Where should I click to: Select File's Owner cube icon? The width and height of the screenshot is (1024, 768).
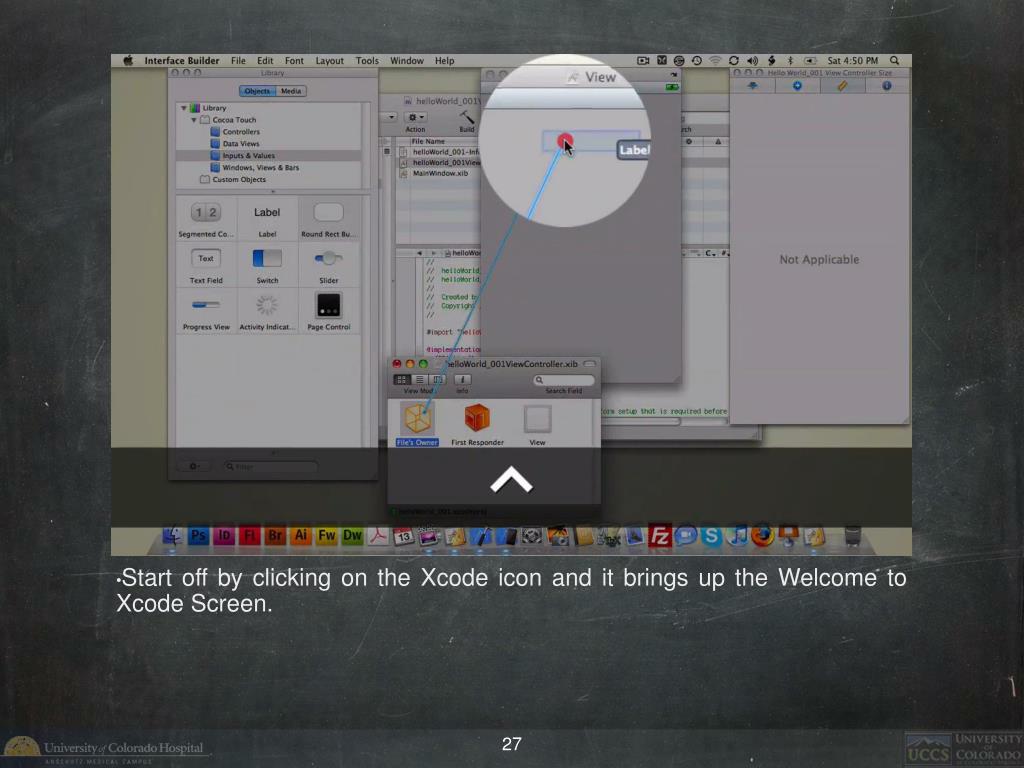point(417,419)
